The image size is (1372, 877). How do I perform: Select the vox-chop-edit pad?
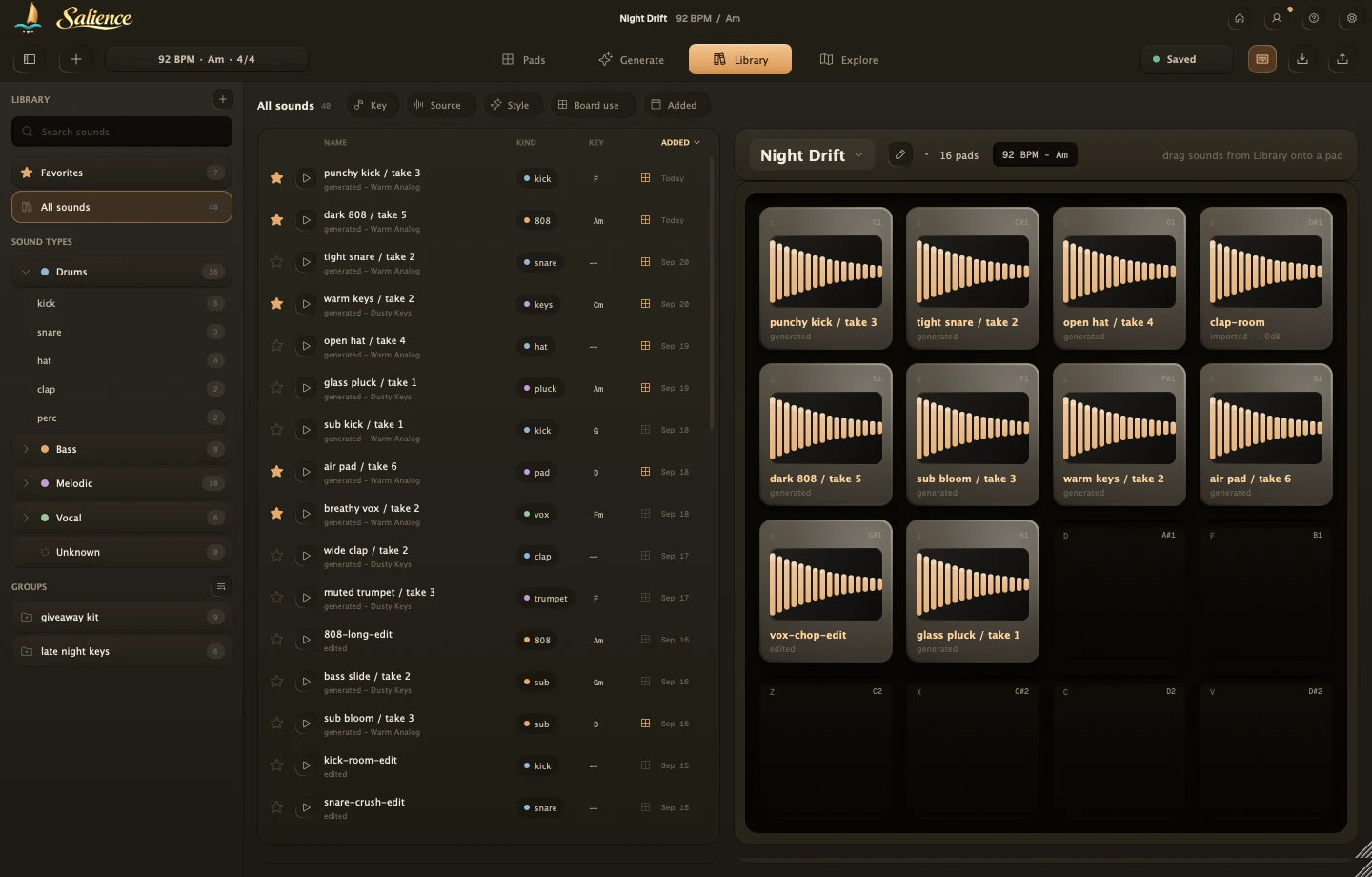point(826,591)
